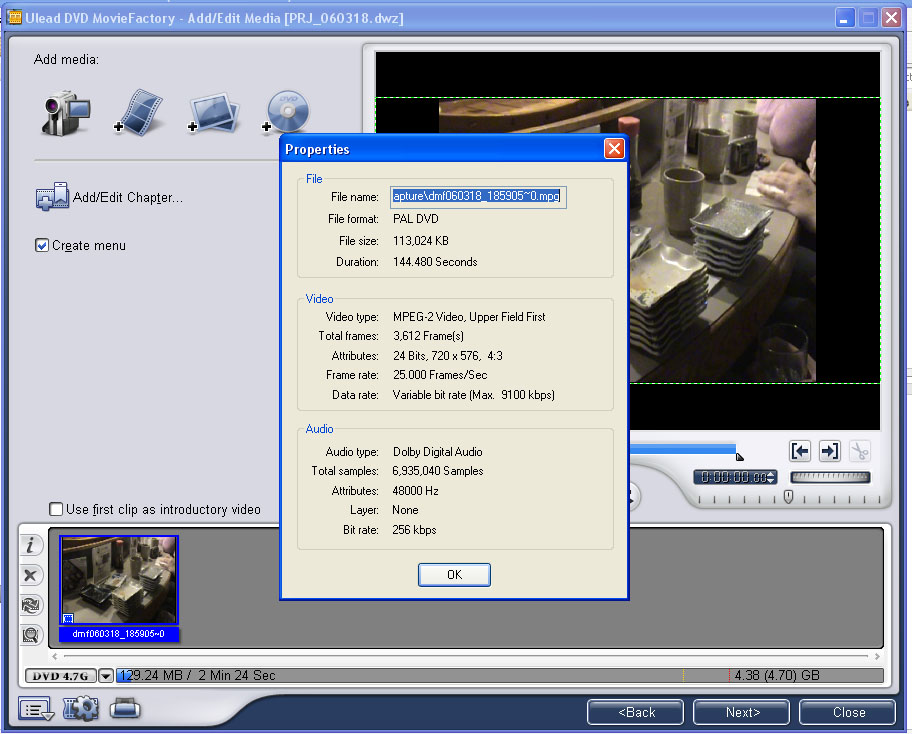Open the project settings gear icon
912x734 pixels.
tap(81, 710)
